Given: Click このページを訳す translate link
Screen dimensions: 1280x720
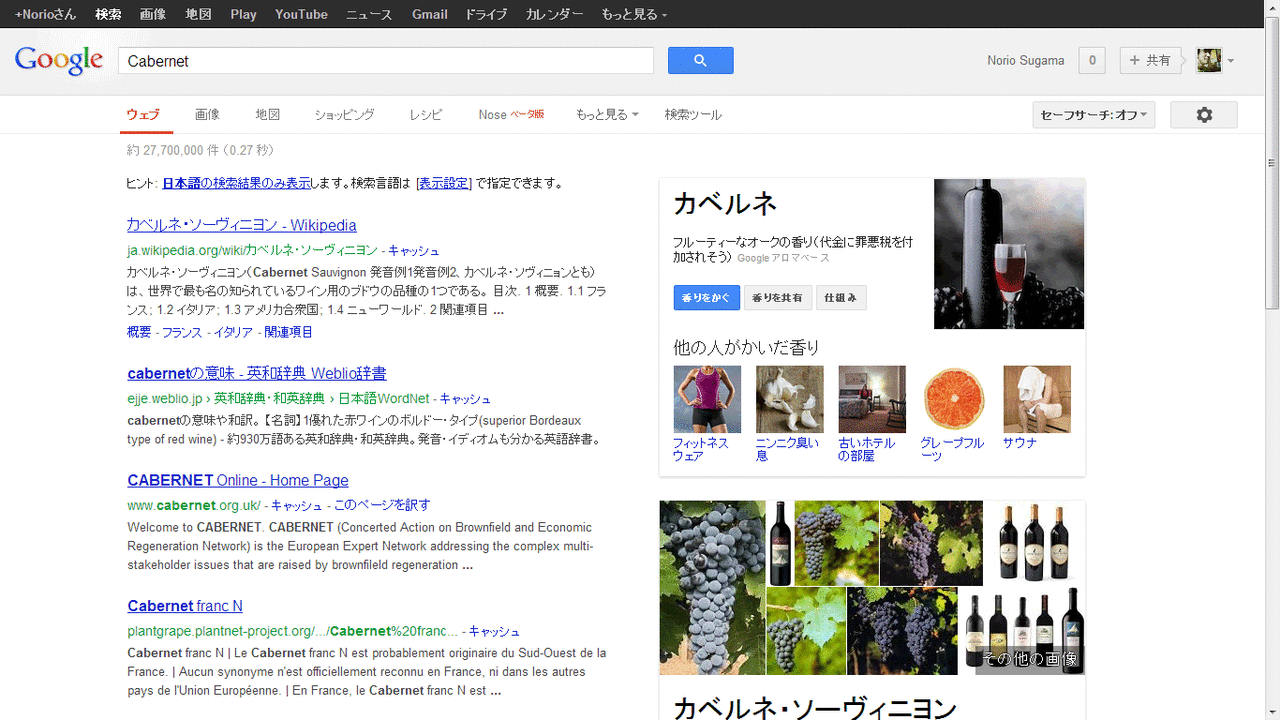Looking at the screenshot, I should click(x=382, y=506).
